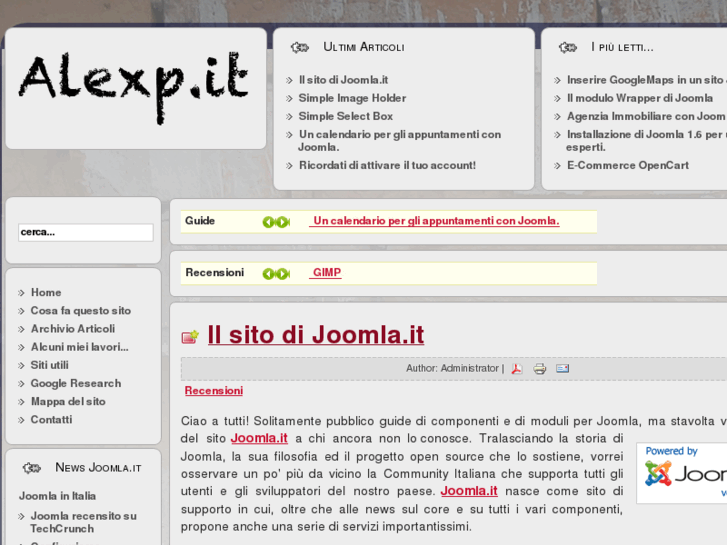Click the print icon in article header
This screenshot has height=545, width=727.
539,369
